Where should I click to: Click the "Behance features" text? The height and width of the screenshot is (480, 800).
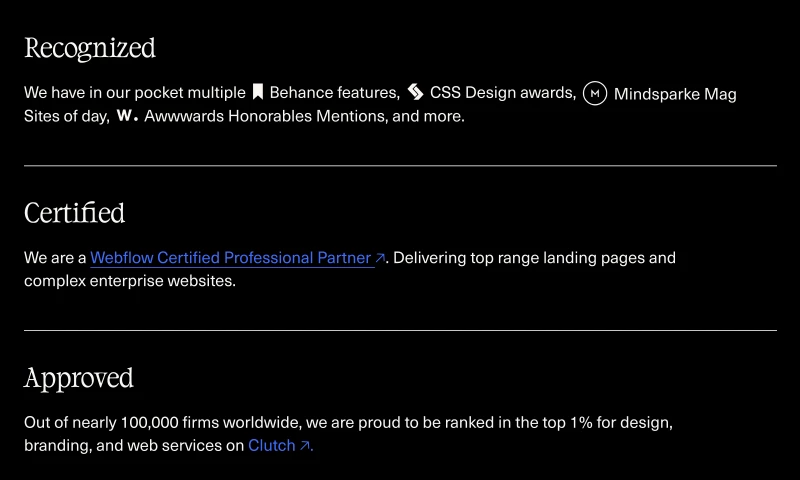[x=334, y=93]
